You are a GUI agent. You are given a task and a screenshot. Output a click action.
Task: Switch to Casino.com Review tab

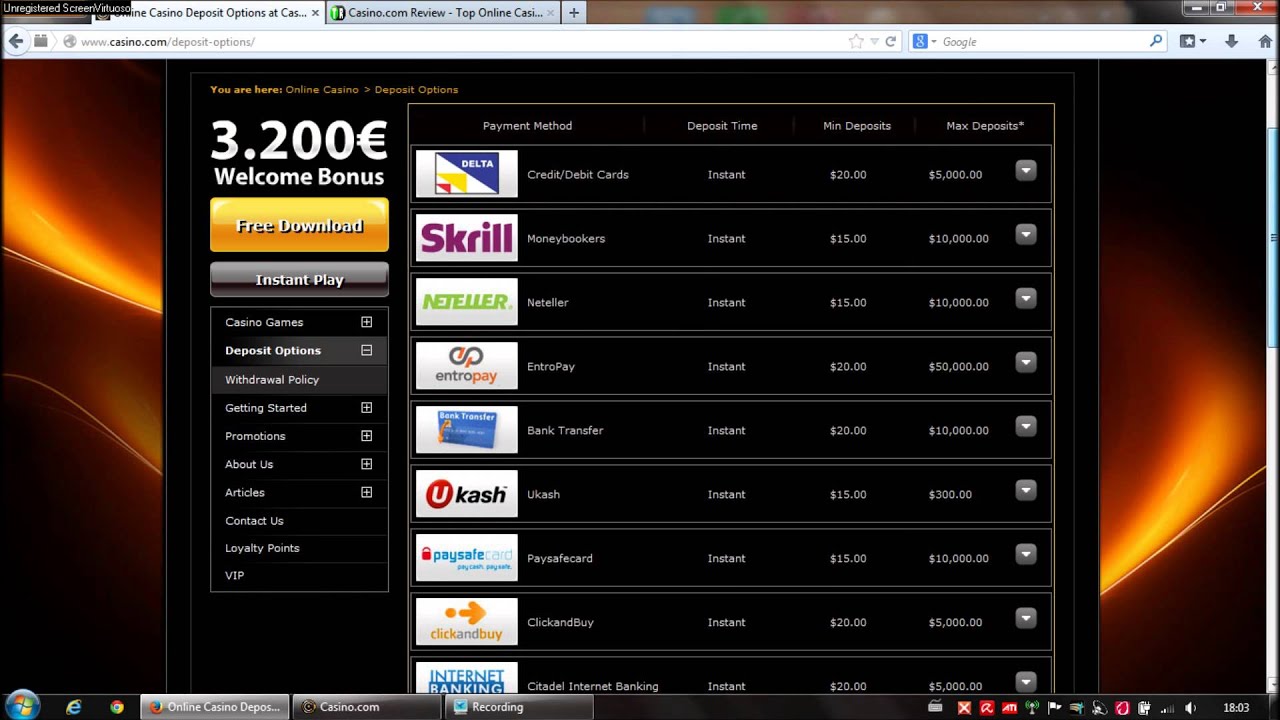tap(443, 13)
